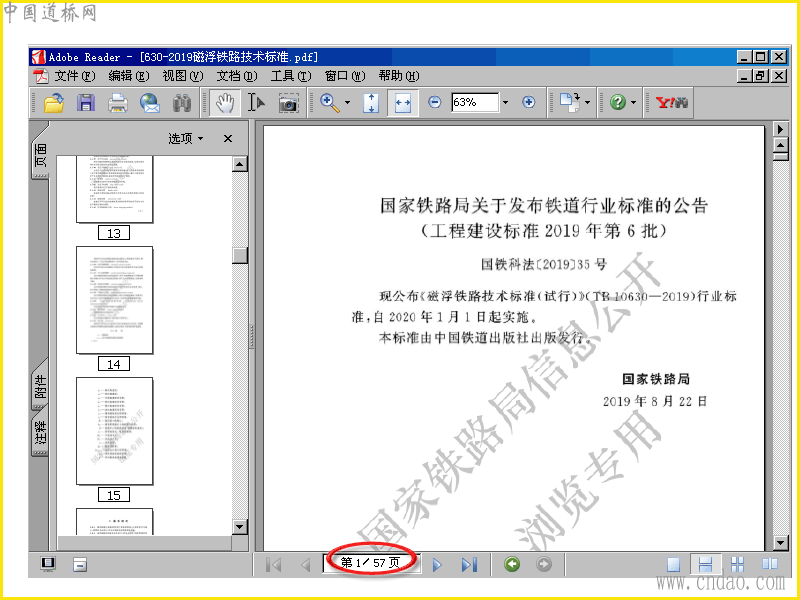The image size is (800, 600).
Task: Open the 视图(V) menu
Action: (x=183, y=76)
